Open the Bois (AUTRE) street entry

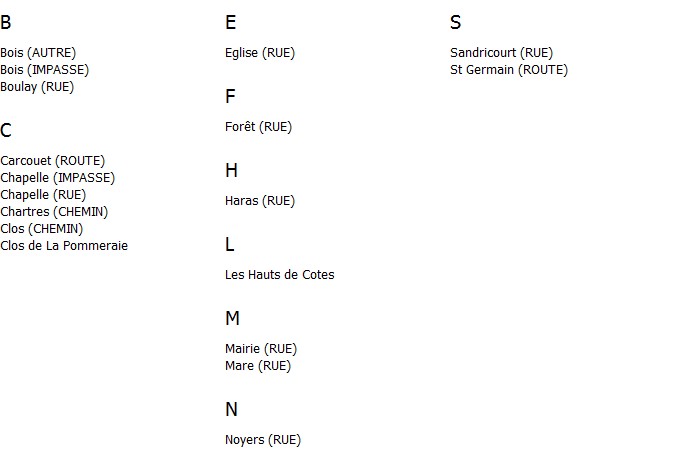(x=38, y=53)
